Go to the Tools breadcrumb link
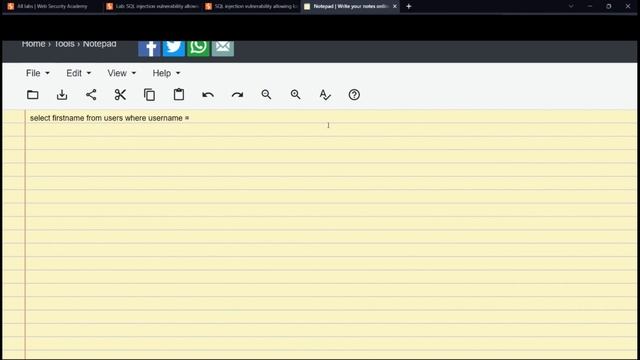This screenshot has height=360, width=640. pos(64,44)
